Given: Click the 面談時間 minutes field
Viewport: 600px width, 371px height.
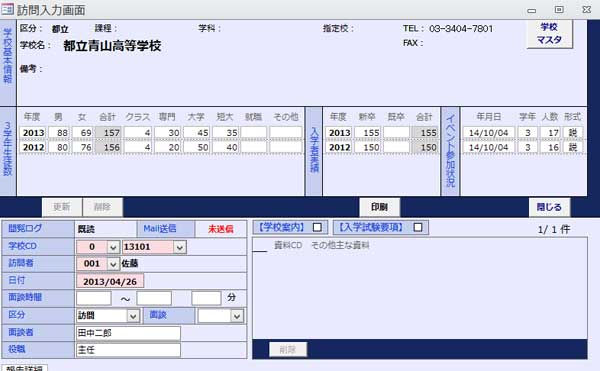Looking at the screenshot, I should pyautogui.click(x=206, y=298).
